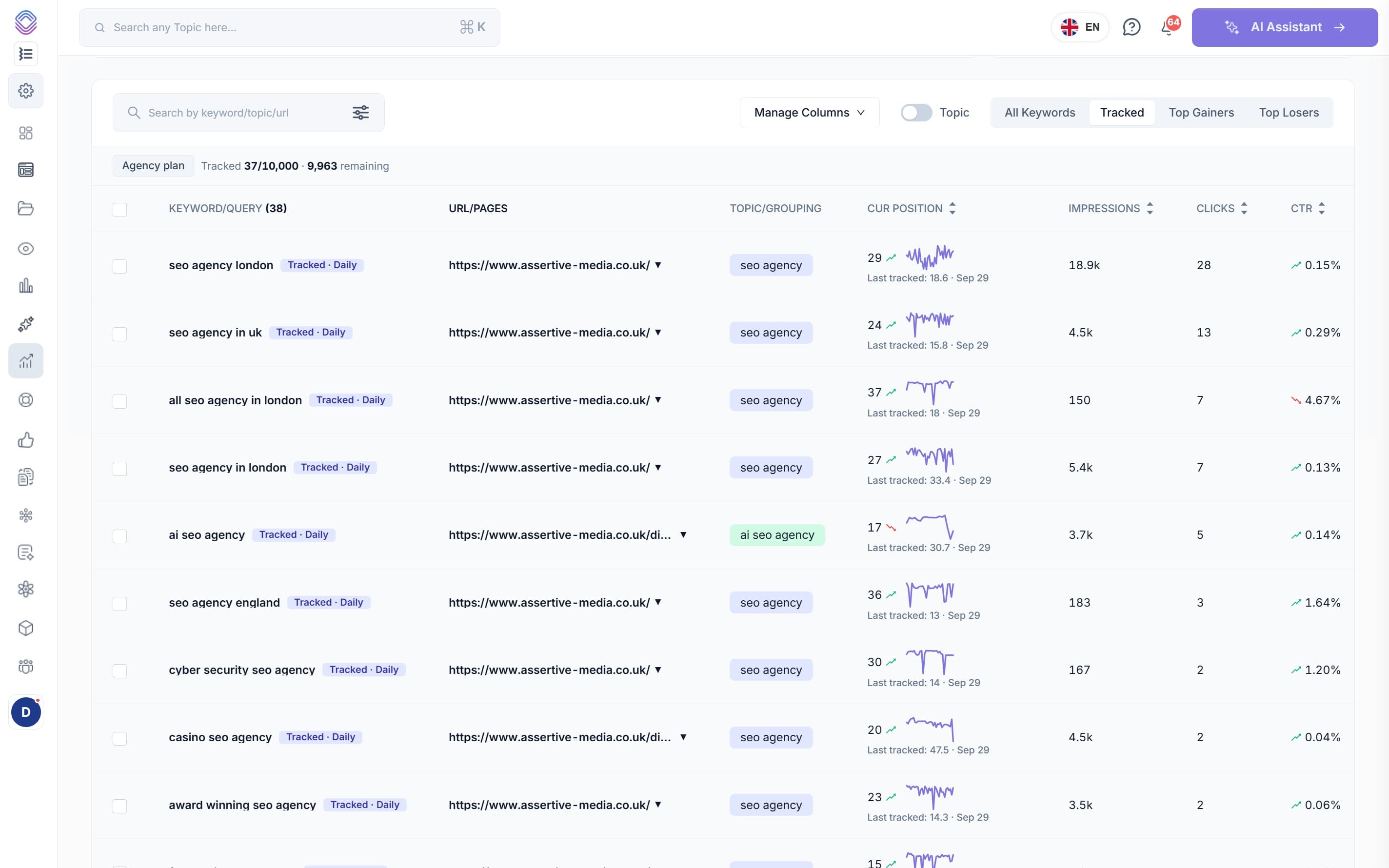This screenshot has width=1389, height=868.
Task: Click the Agency plan badge
Action: tap(153, 166)
